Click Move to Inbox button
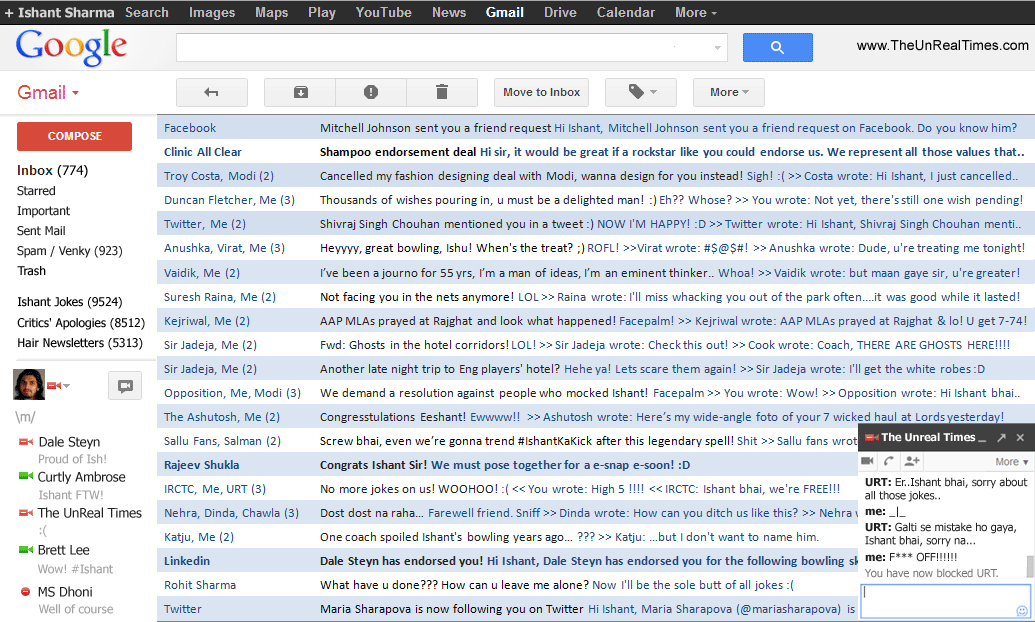 tap(541, 92)
